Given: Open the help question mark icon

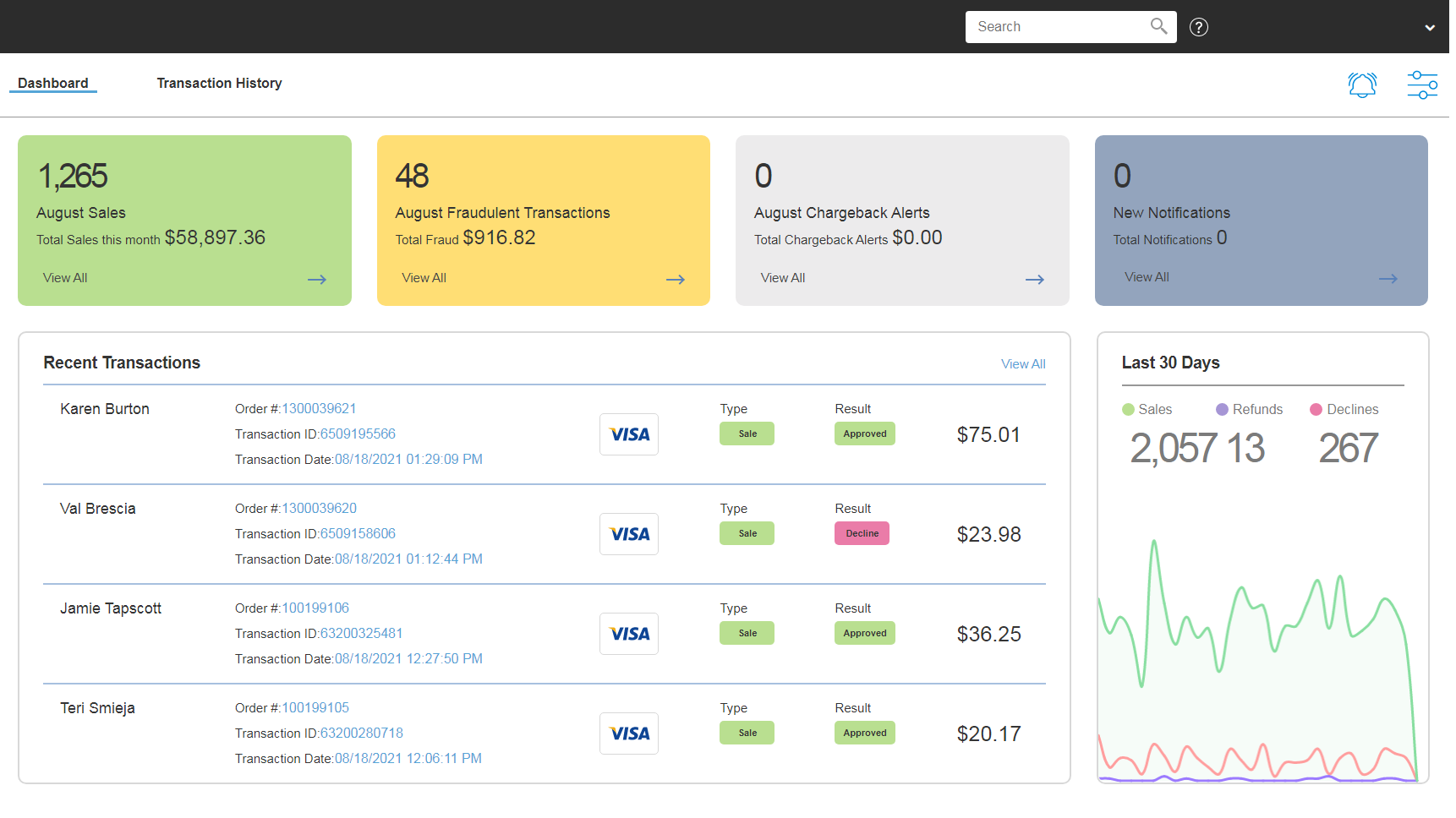Looking at the screenshot, I should coord(1198,27).
